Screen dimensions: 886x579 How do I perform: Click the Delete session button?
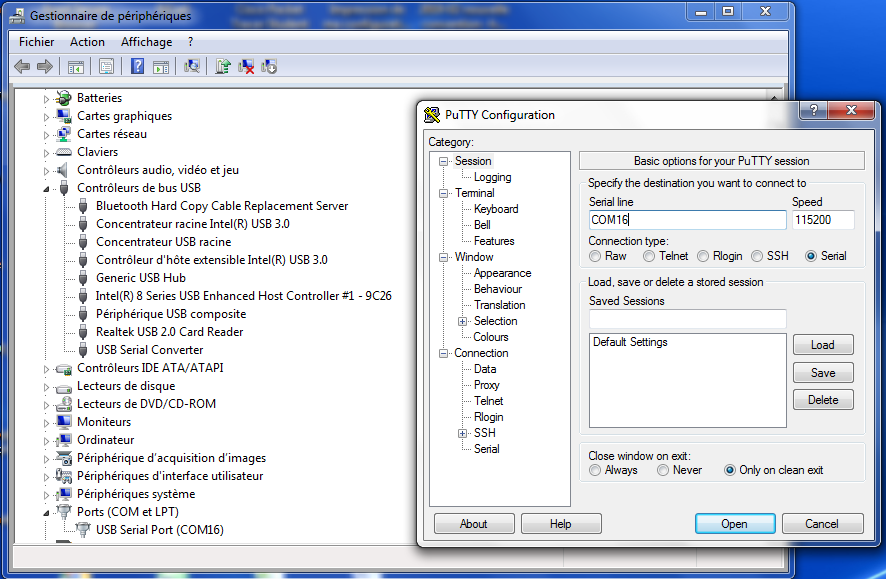click(x=823, y=399)
